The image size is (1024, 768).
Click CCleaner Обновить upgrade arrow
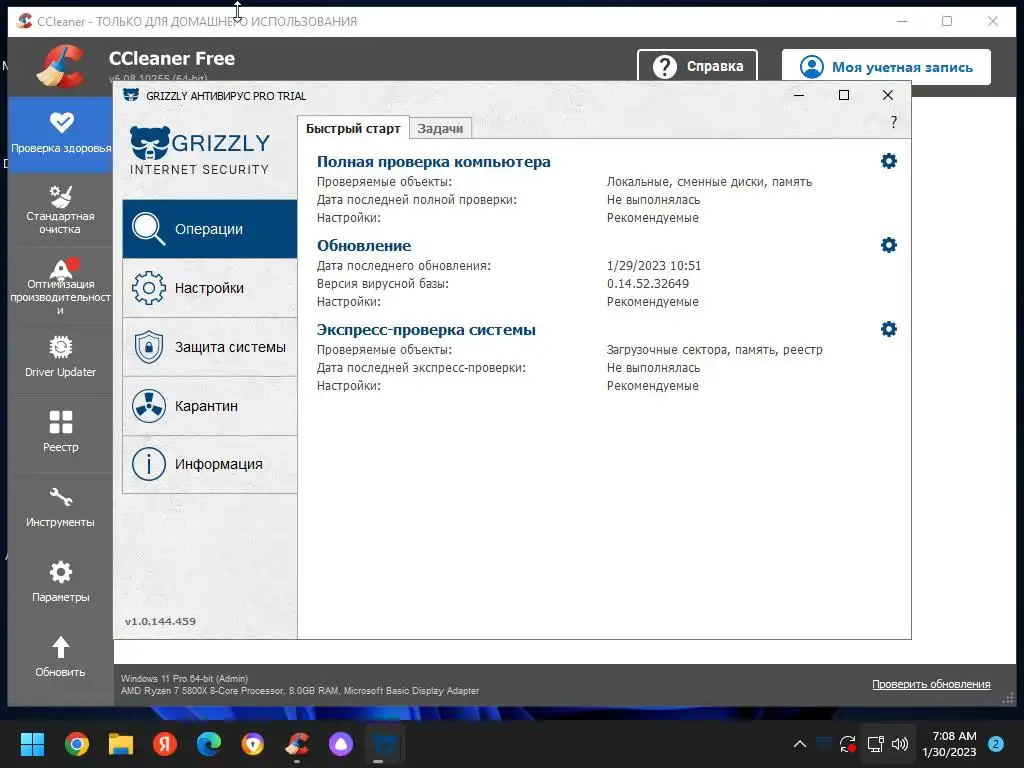61,658
